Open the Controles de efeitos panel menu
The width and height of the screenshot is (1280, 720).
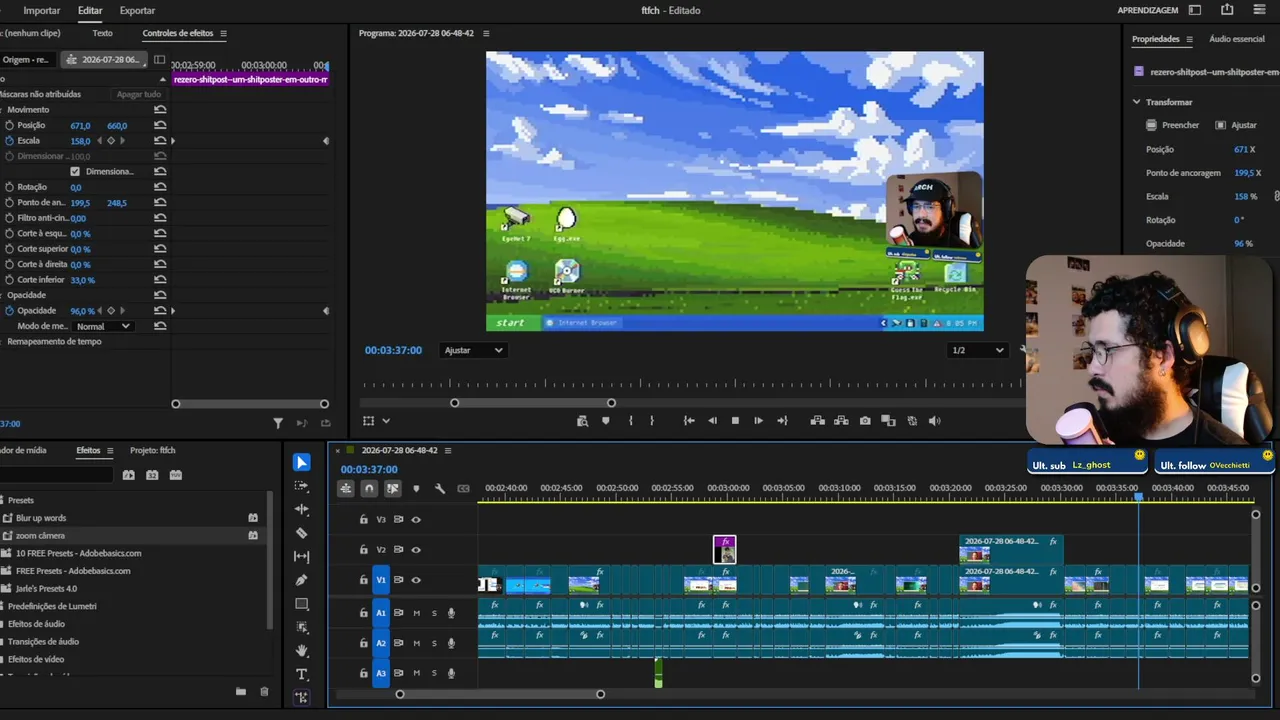pyautogui.click(x=223, y=33)
